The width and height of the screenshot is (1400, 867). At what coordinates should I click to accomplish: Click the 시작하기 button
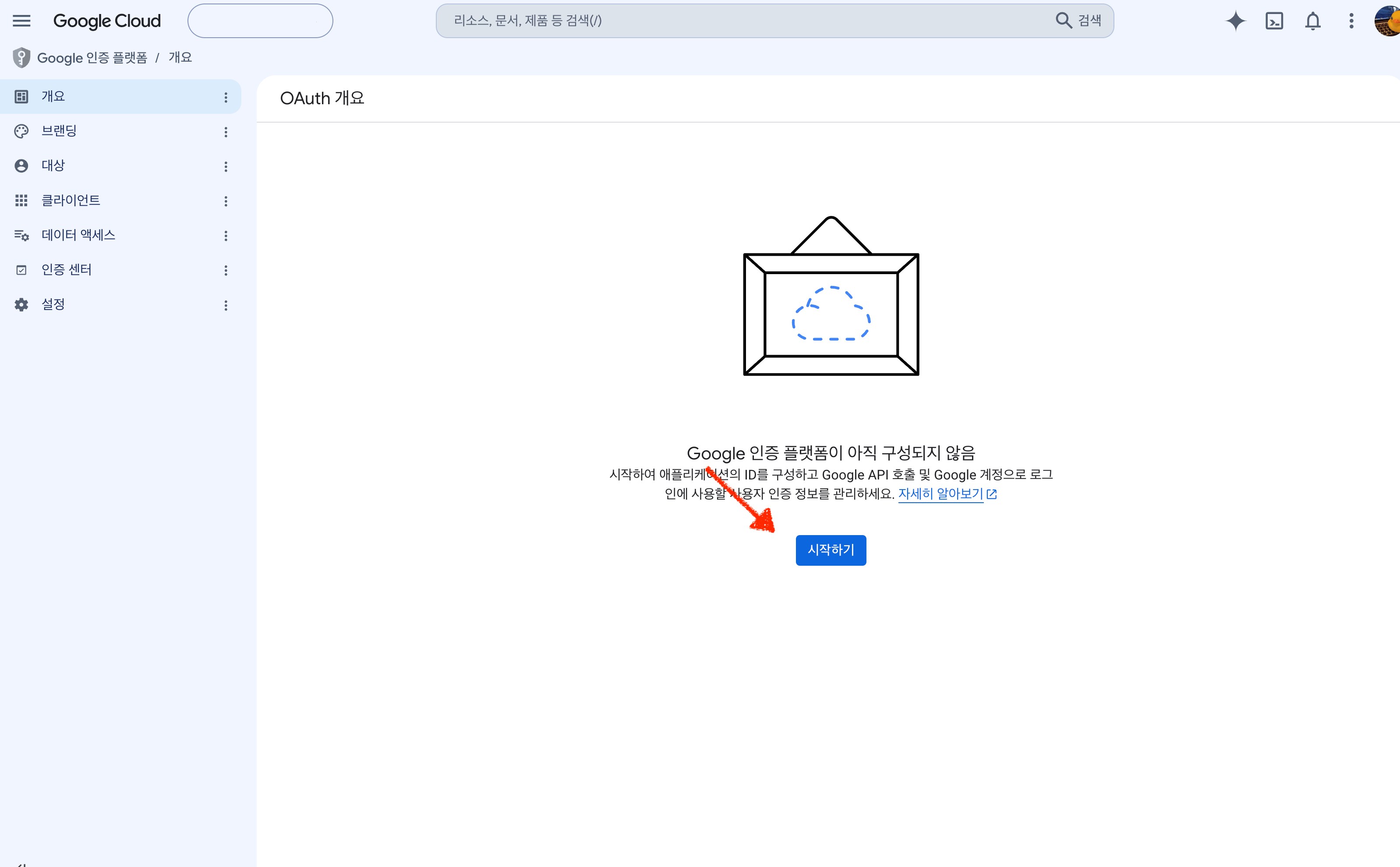pos(831,550)
